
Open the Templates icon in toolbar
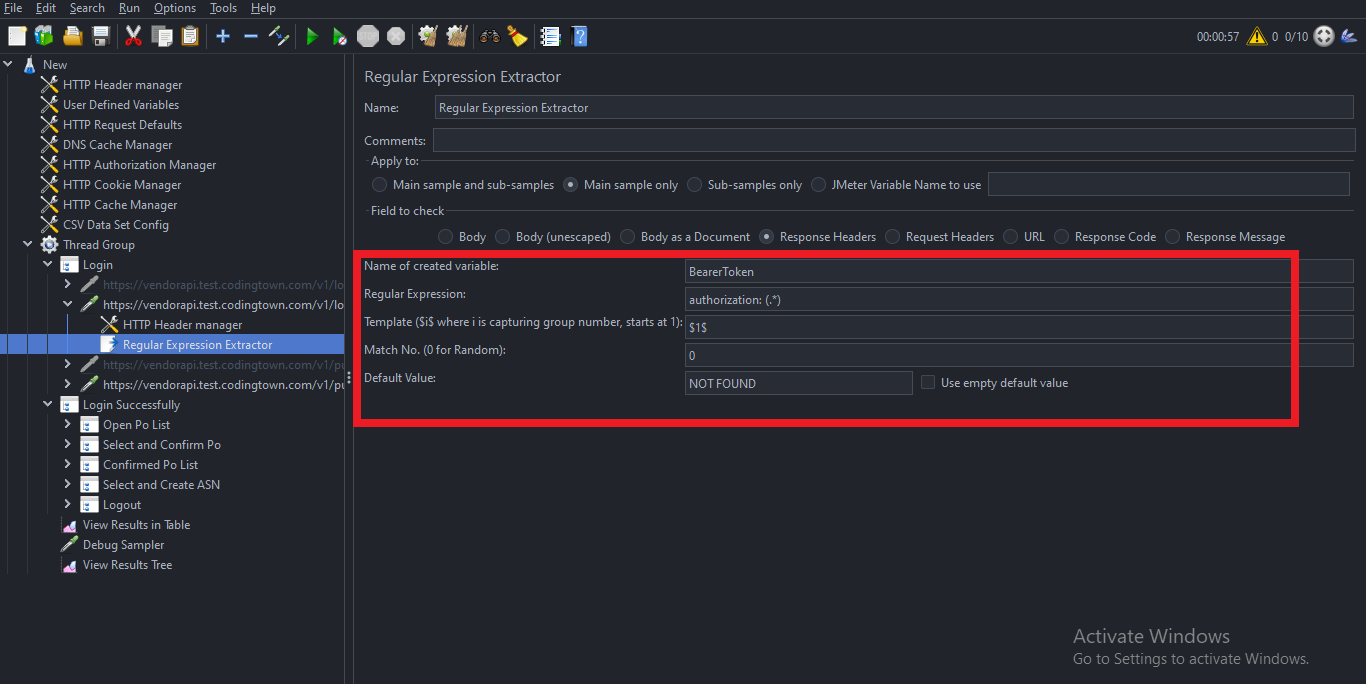pyautogui.click(x=44, y=36)
